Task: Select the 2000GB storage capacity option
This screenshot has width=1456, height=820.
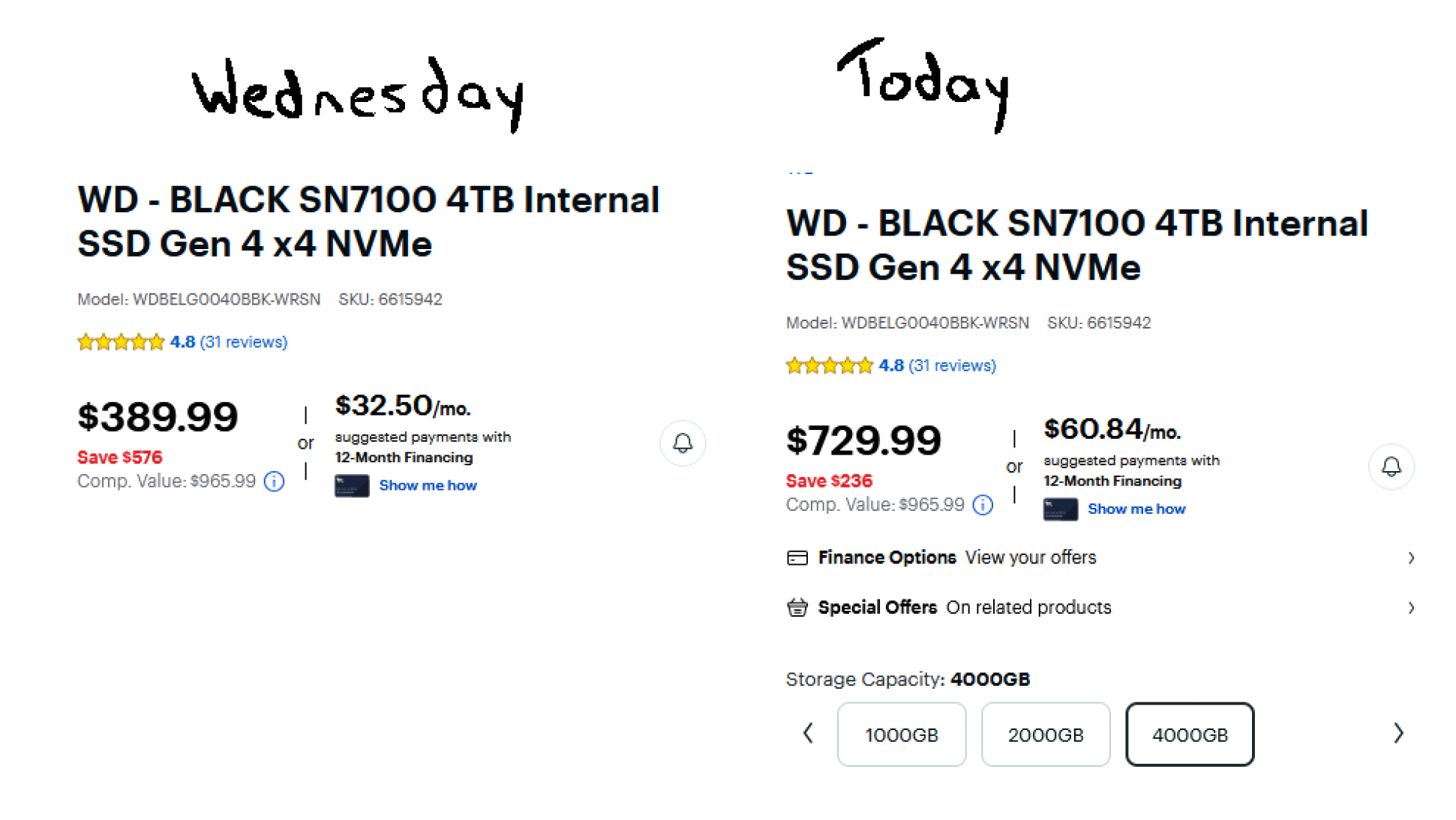Action: pyautogui.click(x=1045, y=734)
